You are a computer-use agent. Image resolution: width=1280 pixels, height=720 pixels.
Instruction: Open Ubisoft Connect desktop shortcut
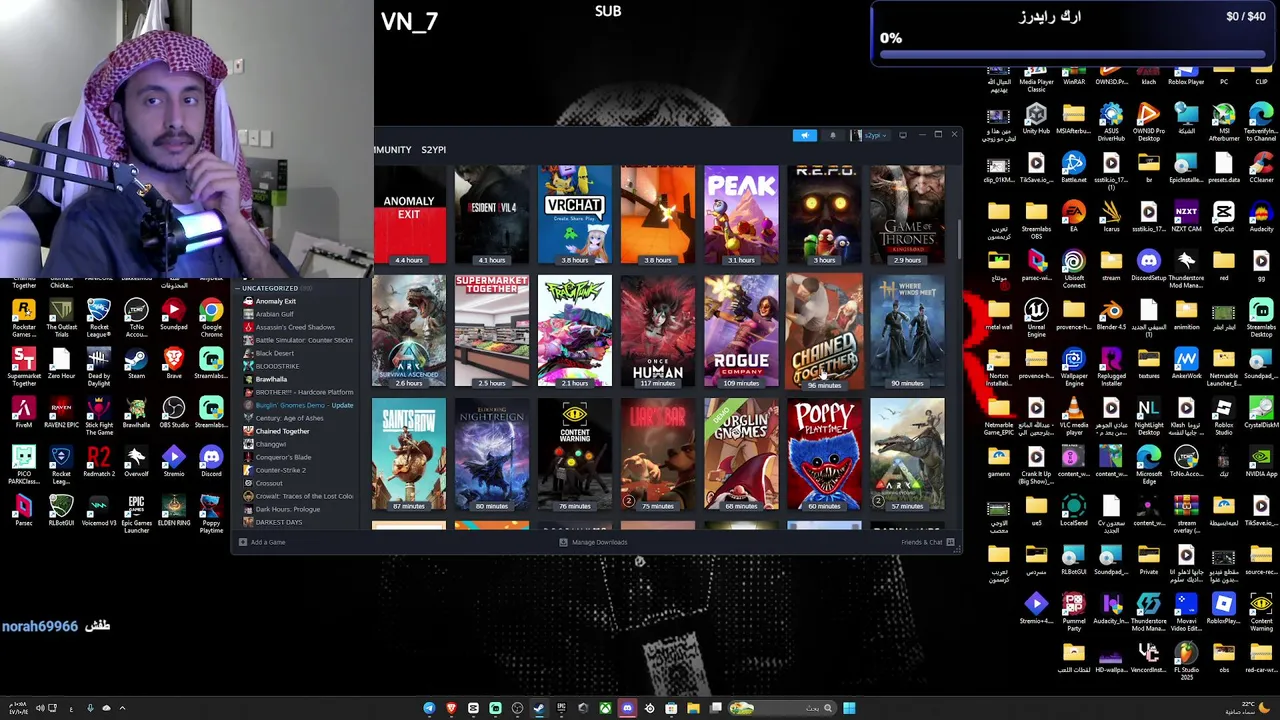coord(1073,269)
